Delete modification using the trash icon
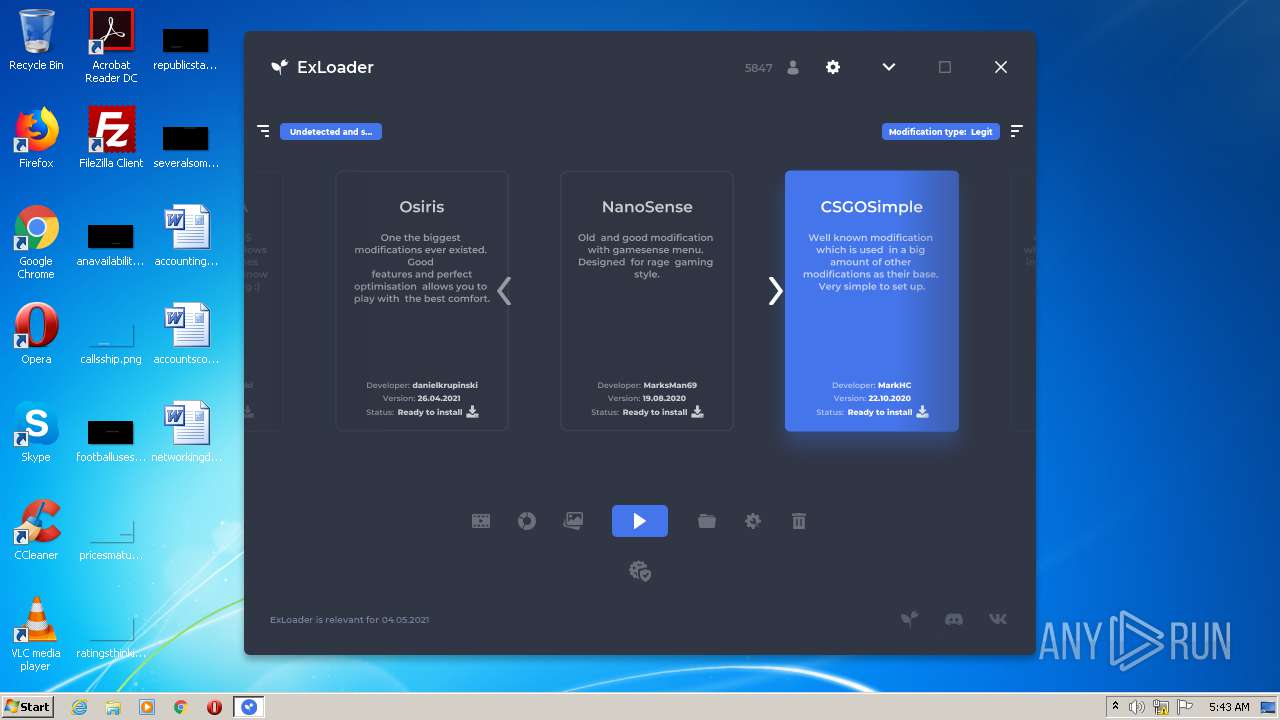The image size is (1280, 720). [x=799, y=521]
